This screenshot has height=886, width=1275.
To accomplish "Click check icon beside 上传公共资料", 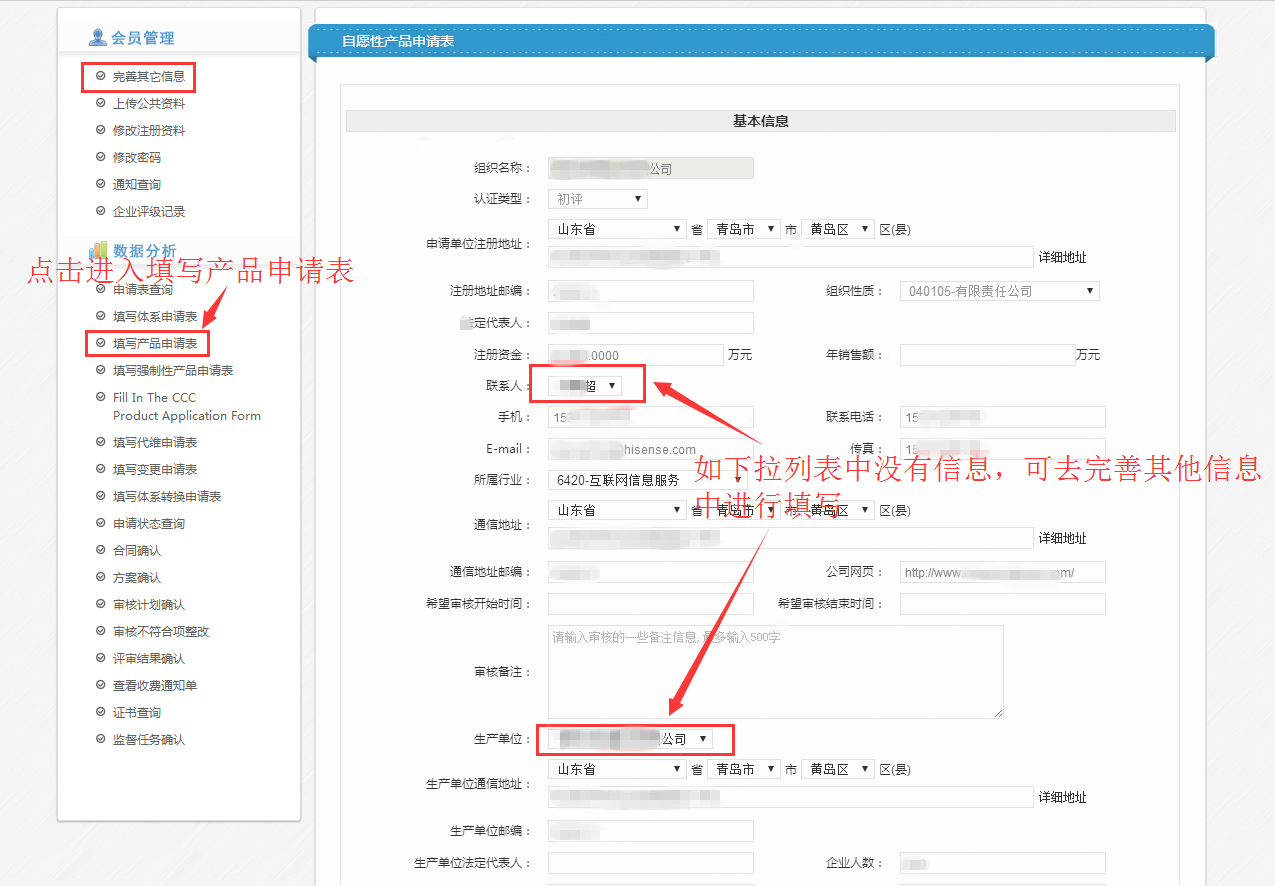I will pos(100,103).
